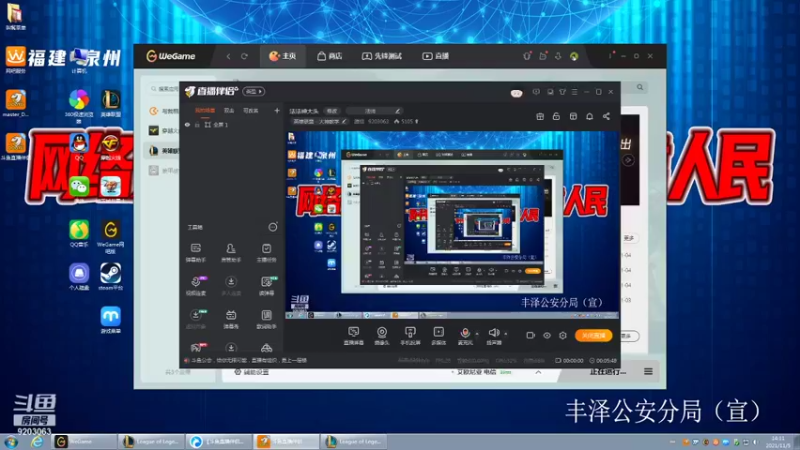Refresh the WeGame page
Viewport: 800px width, 450px height.
point(244,56)
